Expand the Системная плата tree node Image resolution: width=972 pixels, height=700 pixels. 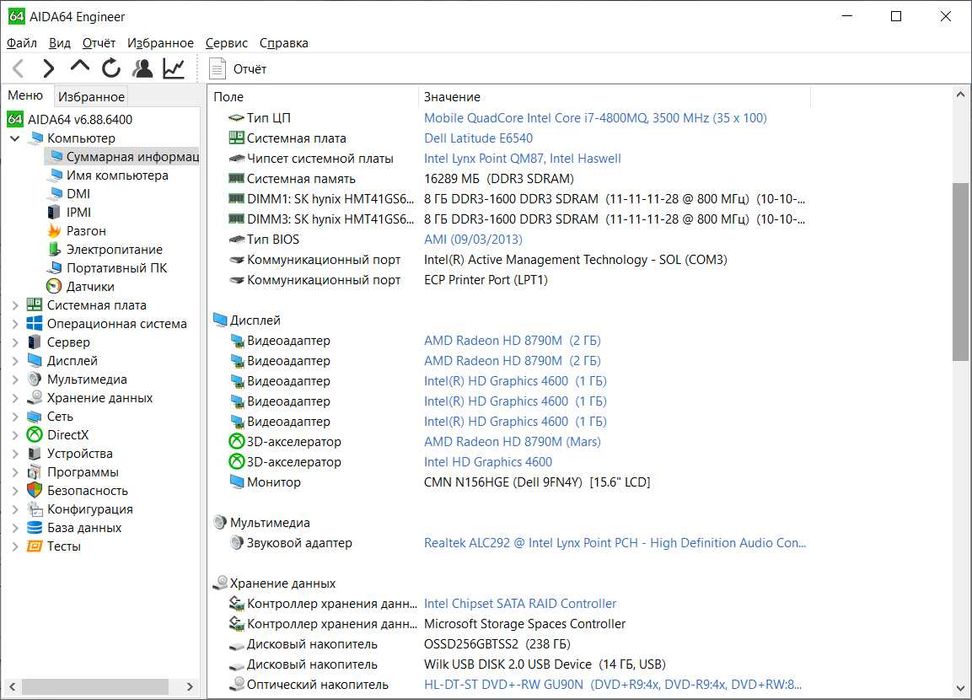(x=15, y=305)
